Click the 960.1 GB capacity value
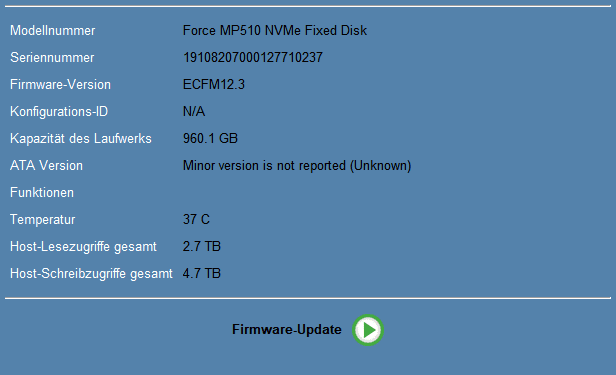Viewport: 616px width, 375px height. [x=210, y=139]
